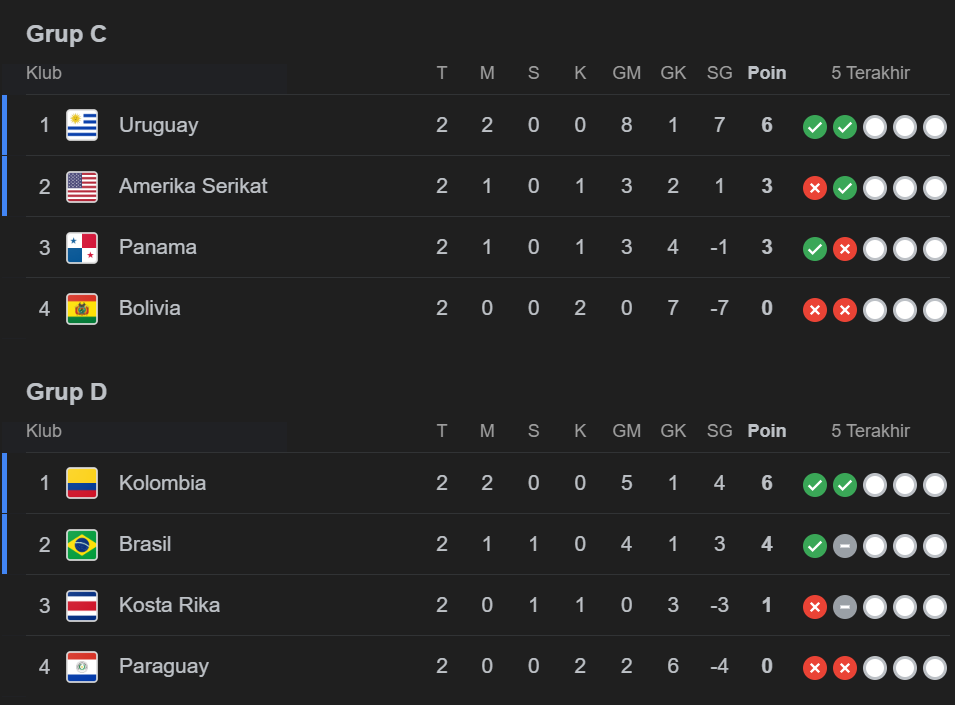Screen dimensions: 955x705
Task: Select the Paraguay team name
Action: [x=163, y=666]
